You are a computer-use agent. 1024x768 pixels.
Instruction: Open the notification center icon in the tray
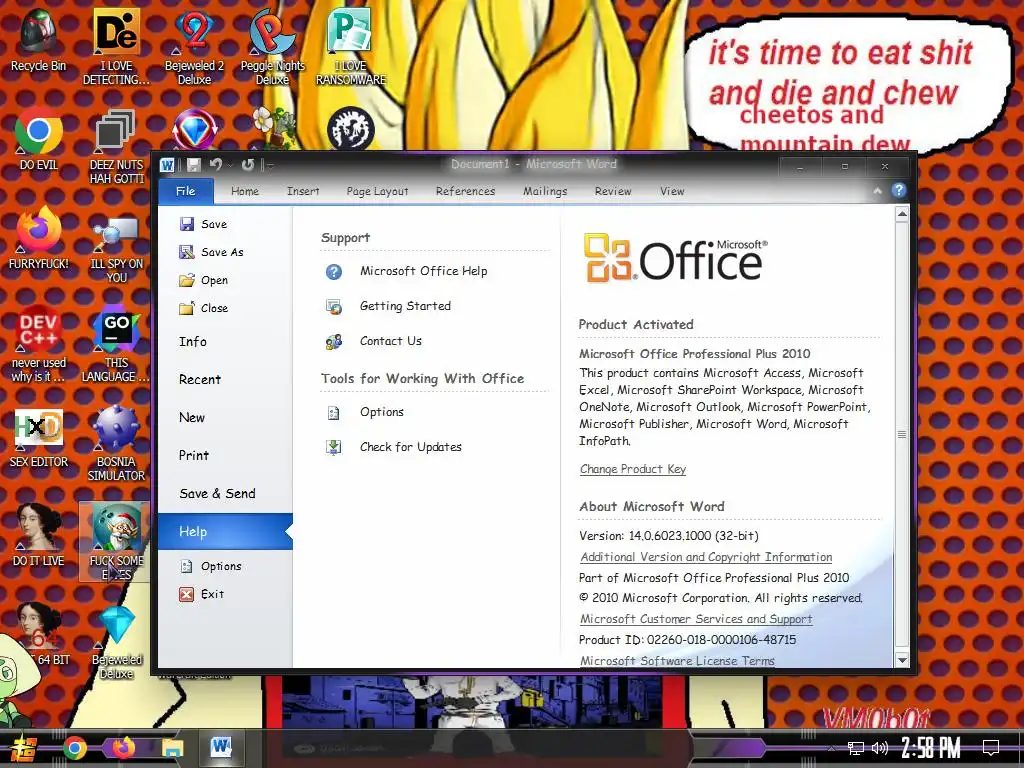pos(991,748)
